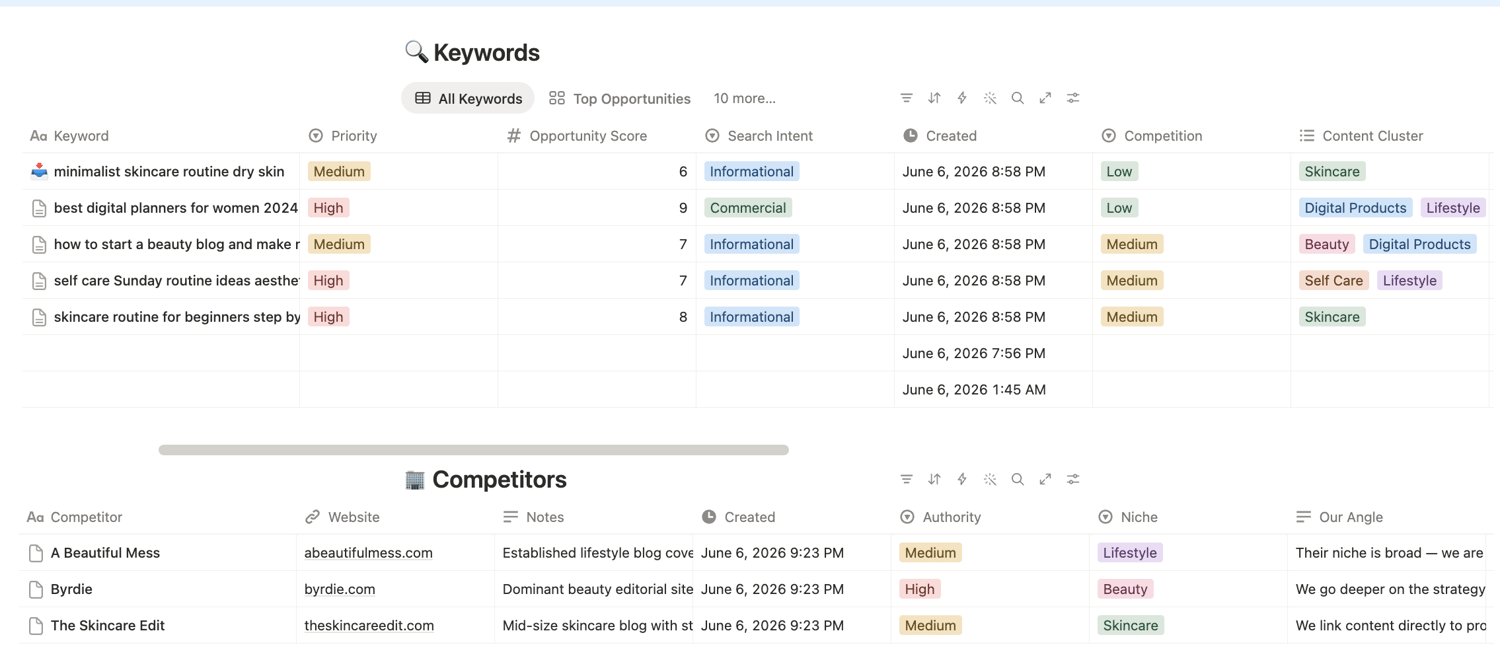The image size is (1500, 670).
Task: Click page icon of minimalist skincare routine row
Action: coord(39,171)
